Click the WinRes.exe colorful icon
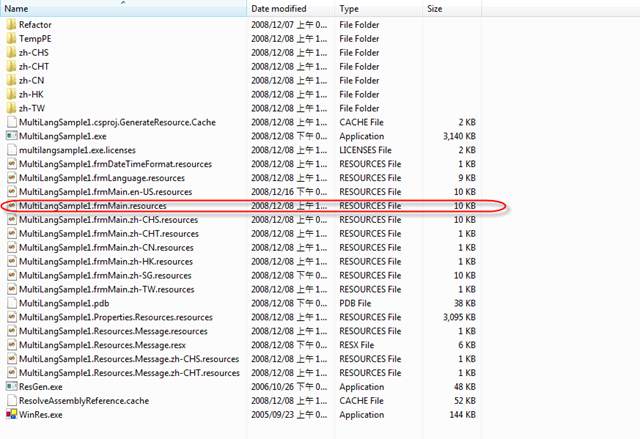This screenshot has height=439, width=640. point(11,415)
